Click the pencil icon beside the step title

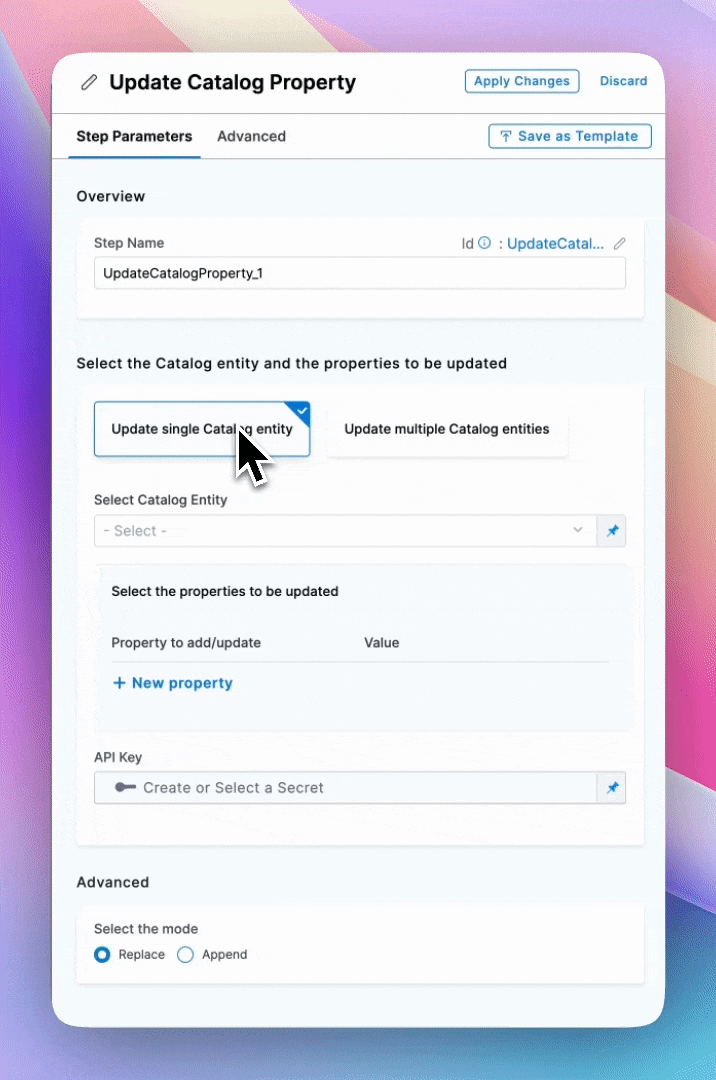click(x=89, y=83)
